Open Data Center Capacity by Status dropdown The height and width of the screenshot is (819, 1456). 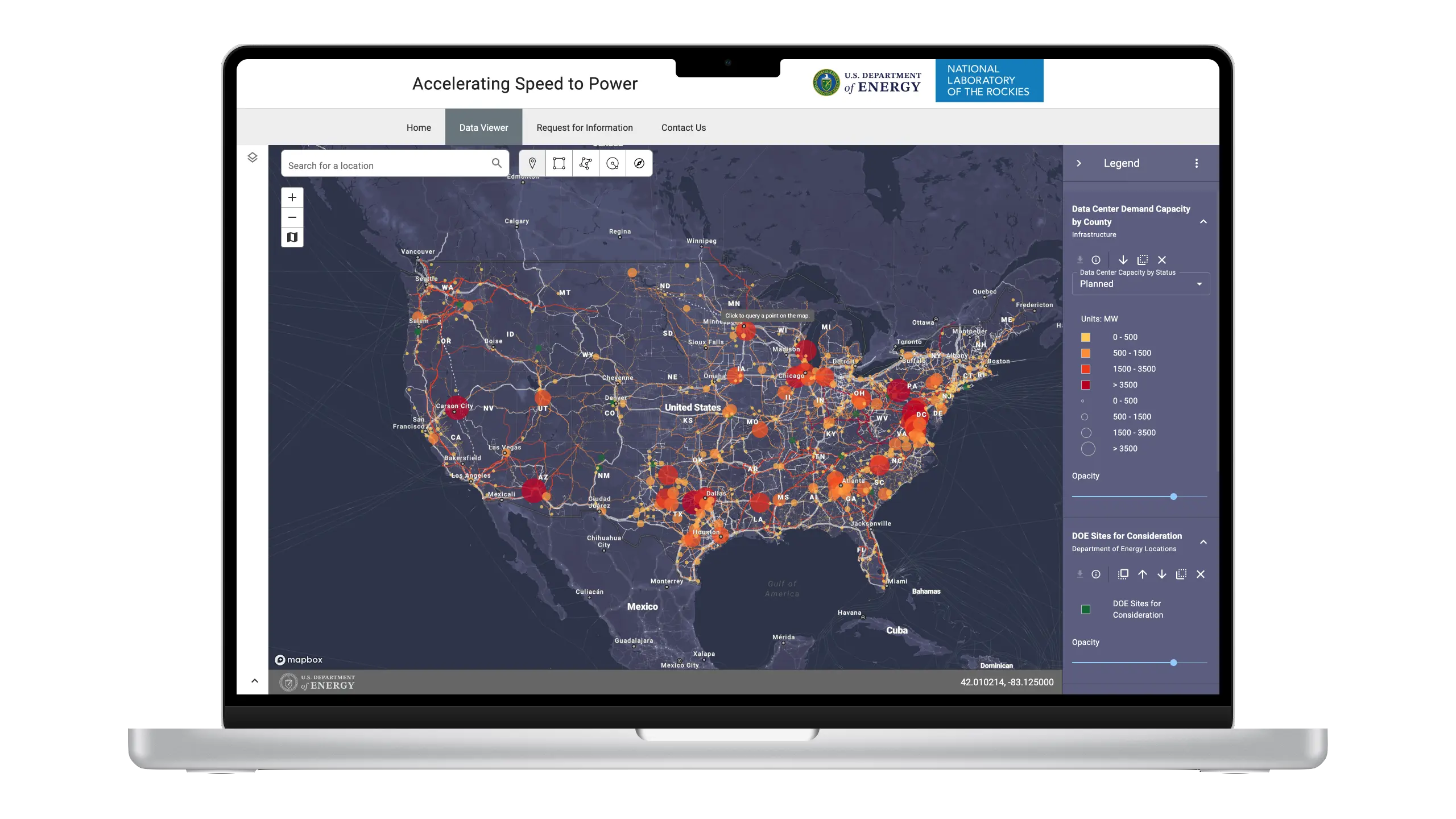1141,284
